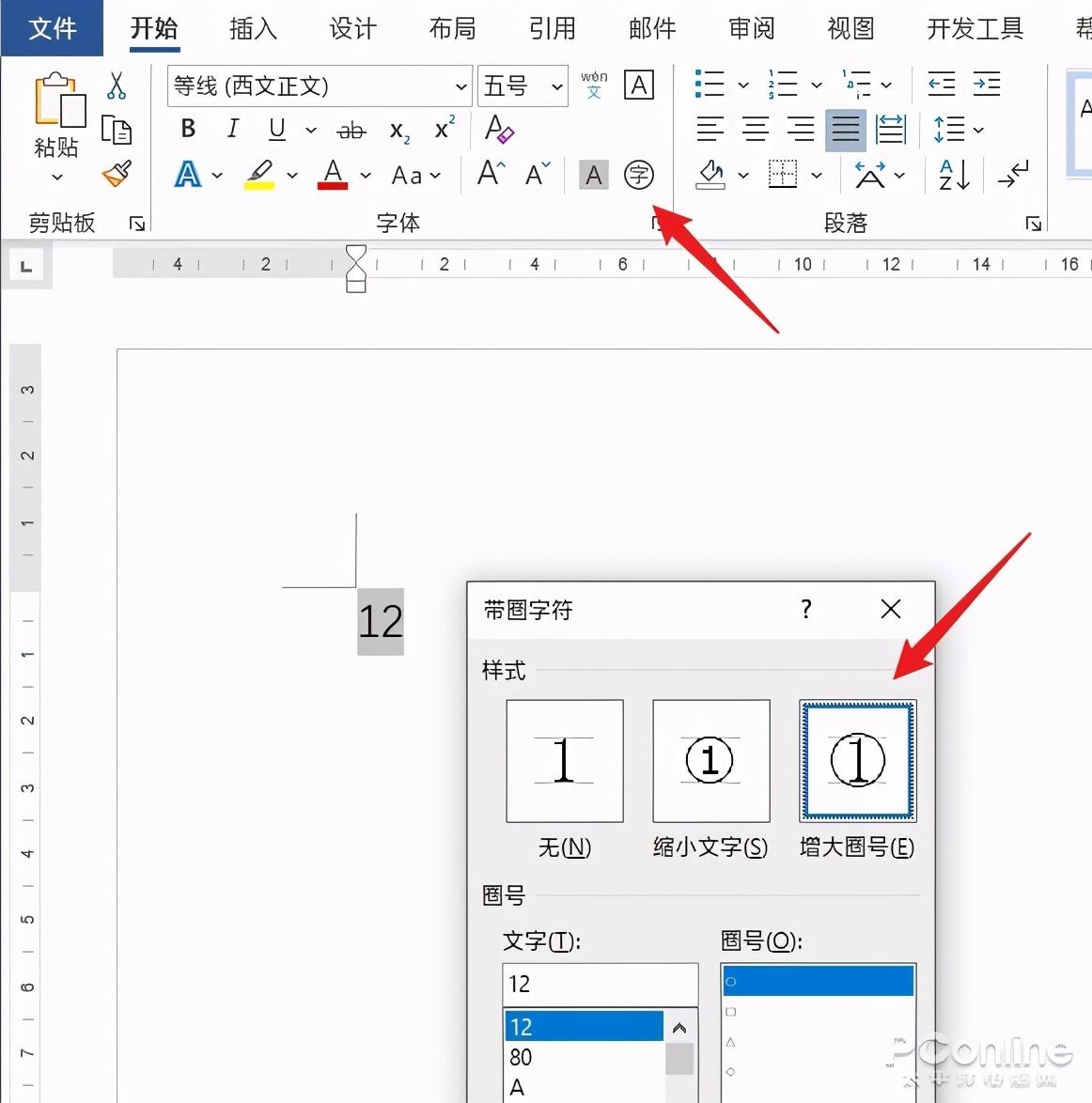
Task: Clear all formatting with the eraser icon
Action: (499, 131)
